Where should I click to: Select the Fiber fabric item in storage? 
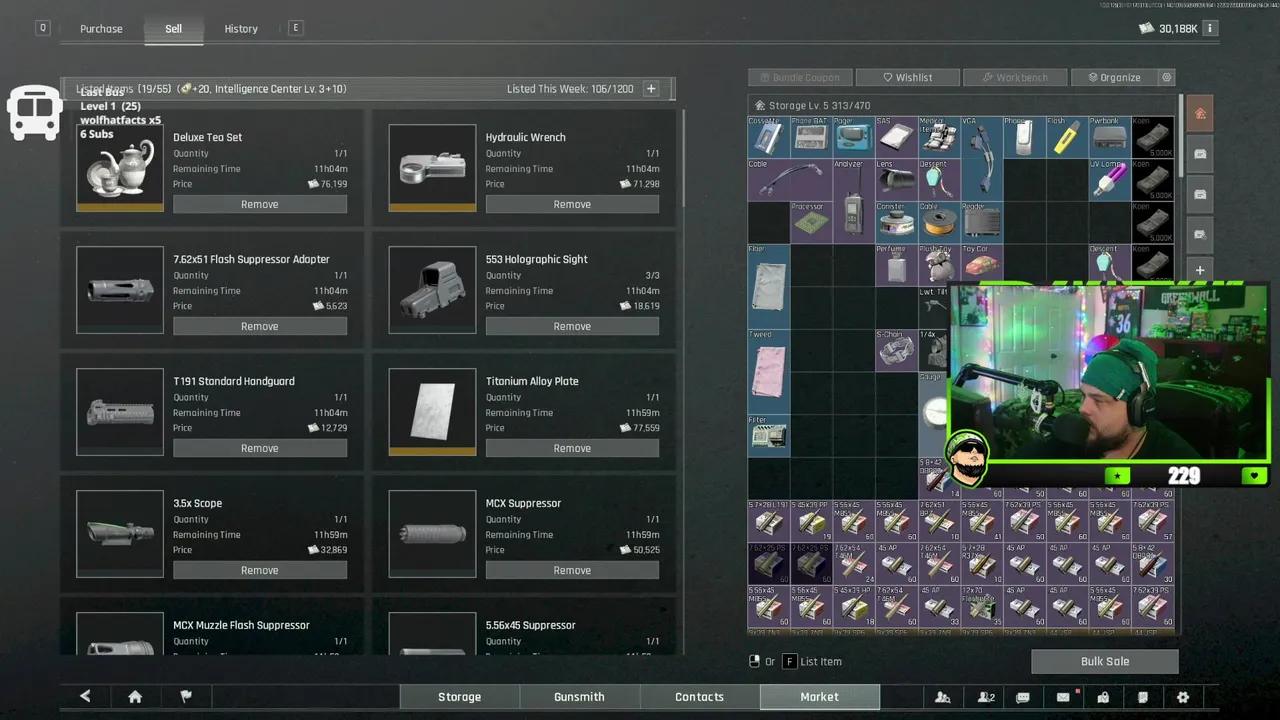tap(768, 286)
